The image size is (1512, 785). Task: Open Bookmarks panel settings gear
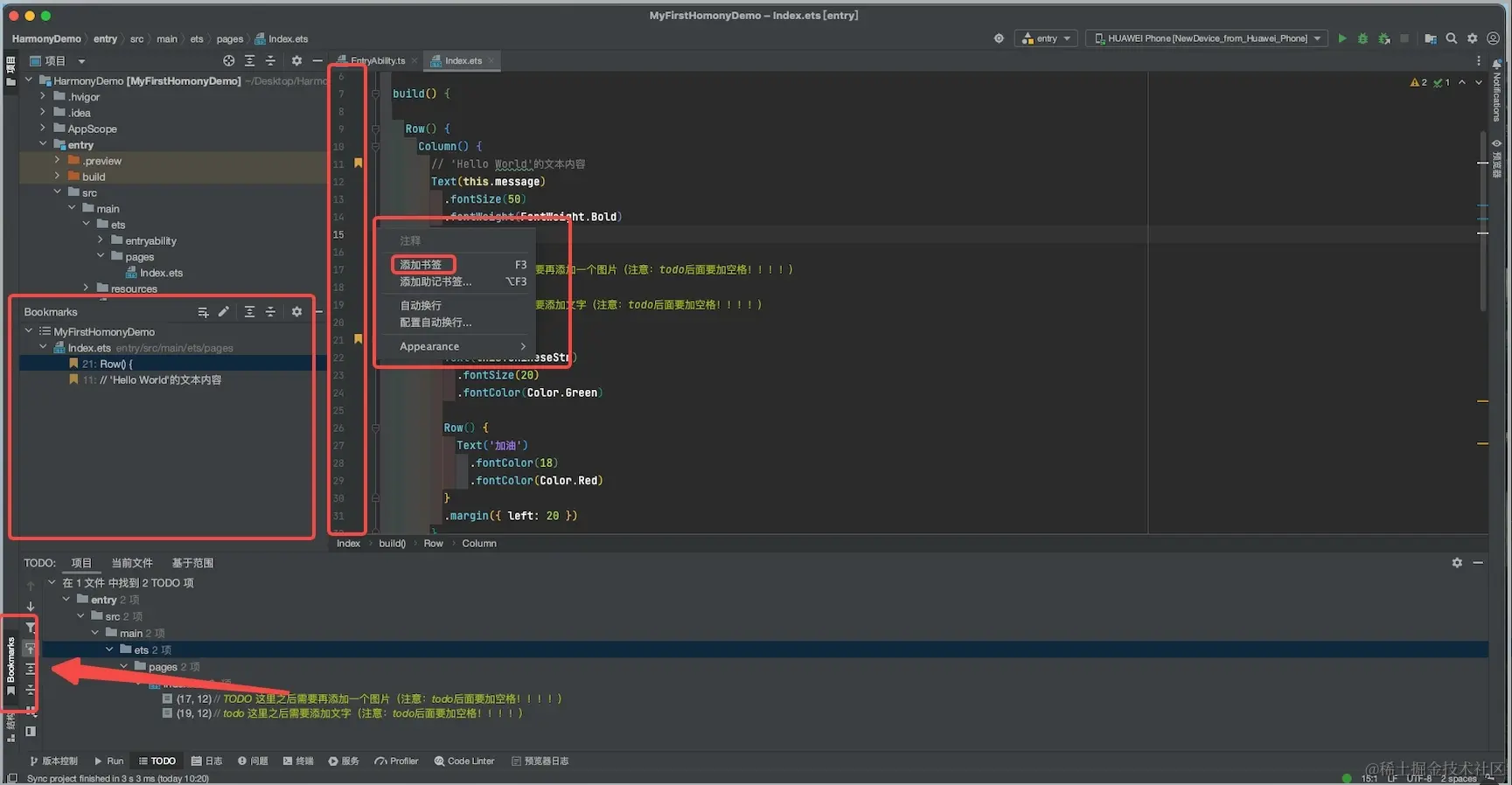click(296, 312)
